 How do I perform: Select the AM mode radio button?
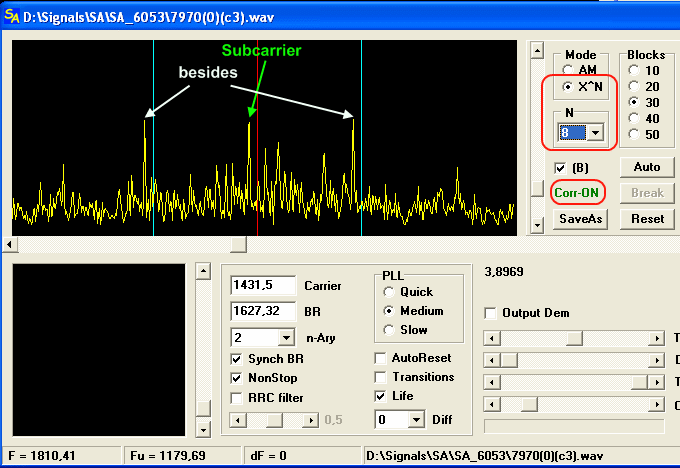[569, 70]
